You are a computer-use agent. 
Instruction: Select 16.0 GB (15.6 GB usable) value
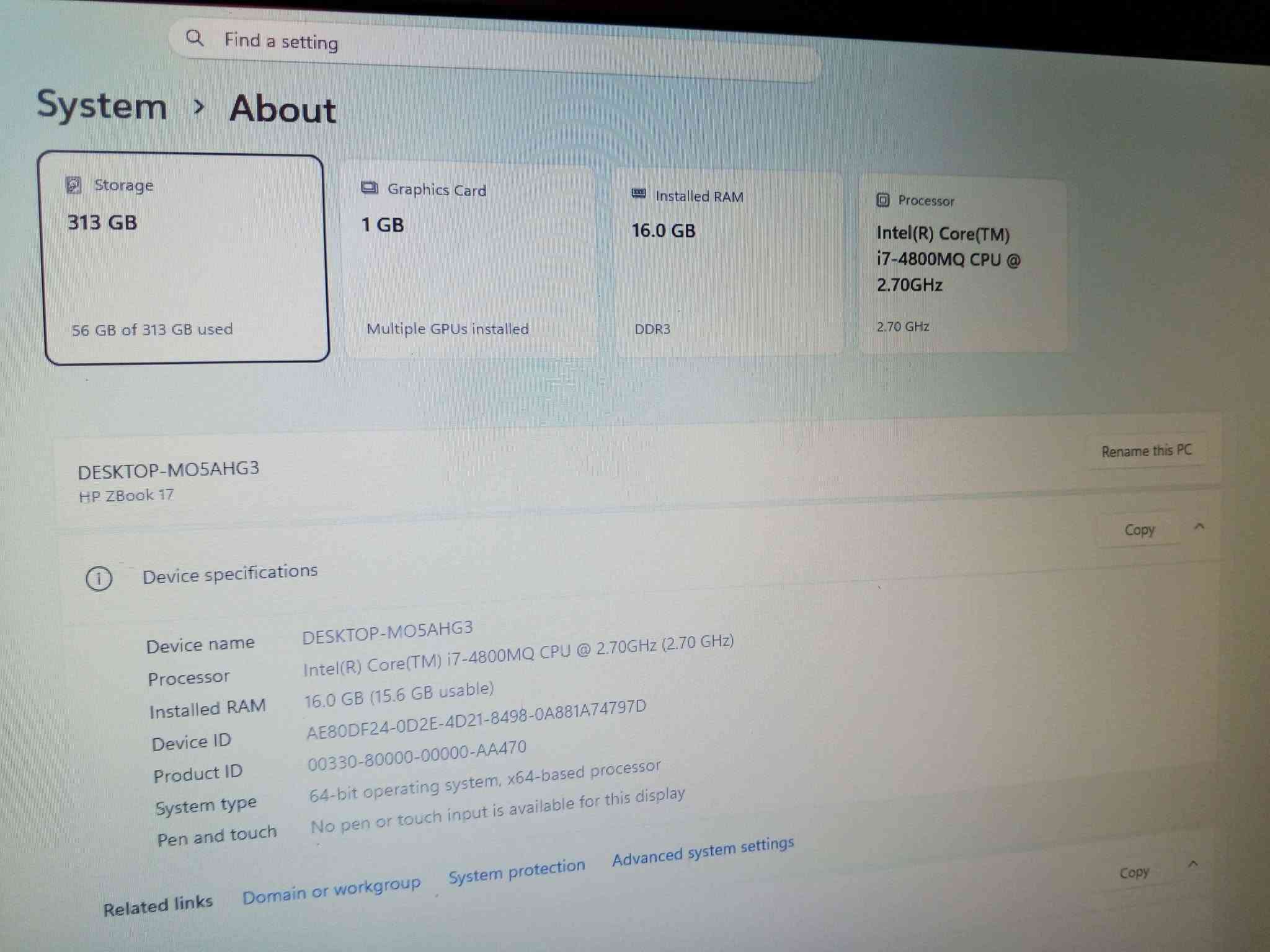(x=399, y=695)
